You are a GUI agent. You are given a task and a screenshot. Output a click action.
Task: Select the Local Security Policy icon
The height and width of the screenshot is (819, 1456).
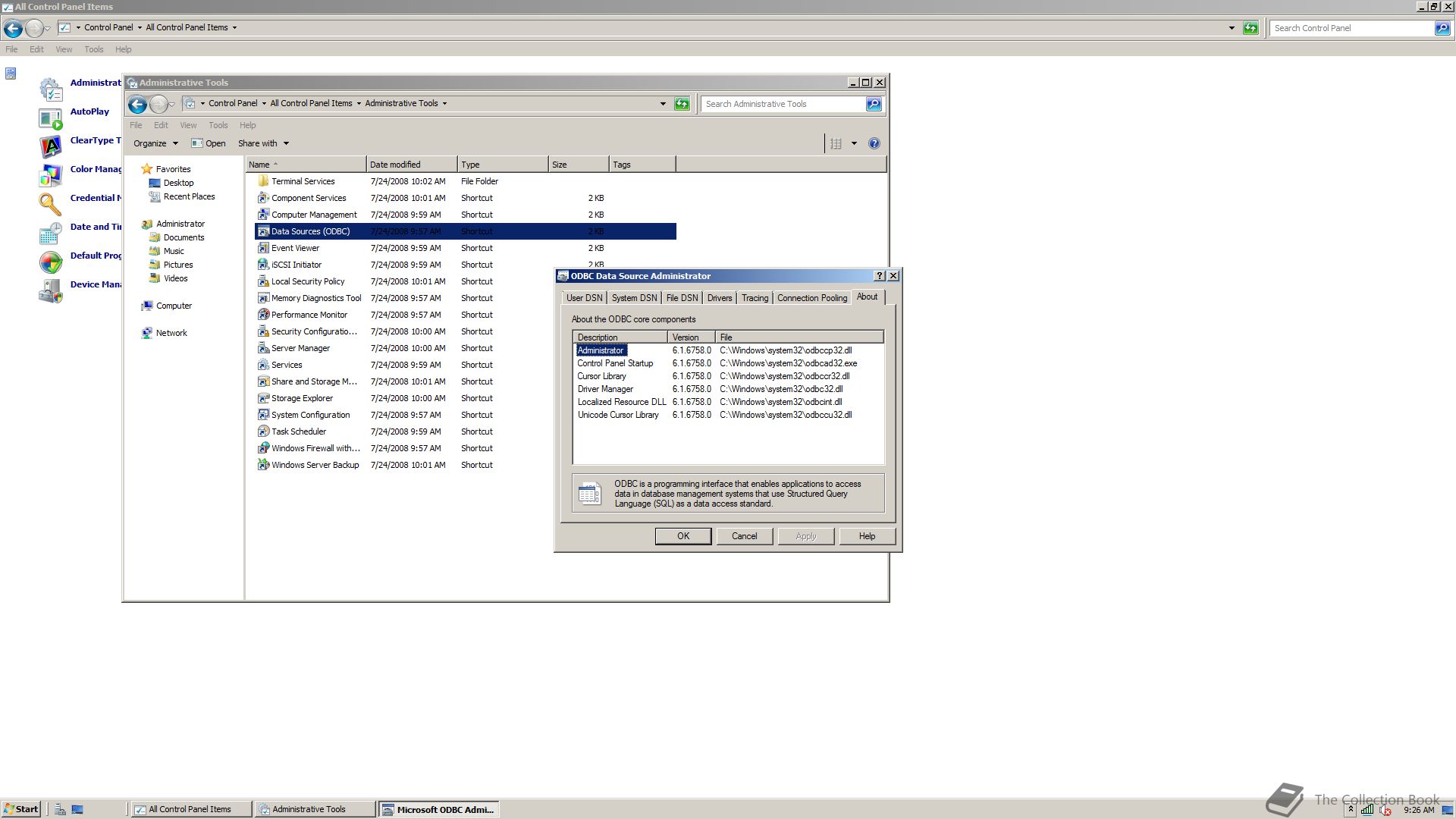263,281
